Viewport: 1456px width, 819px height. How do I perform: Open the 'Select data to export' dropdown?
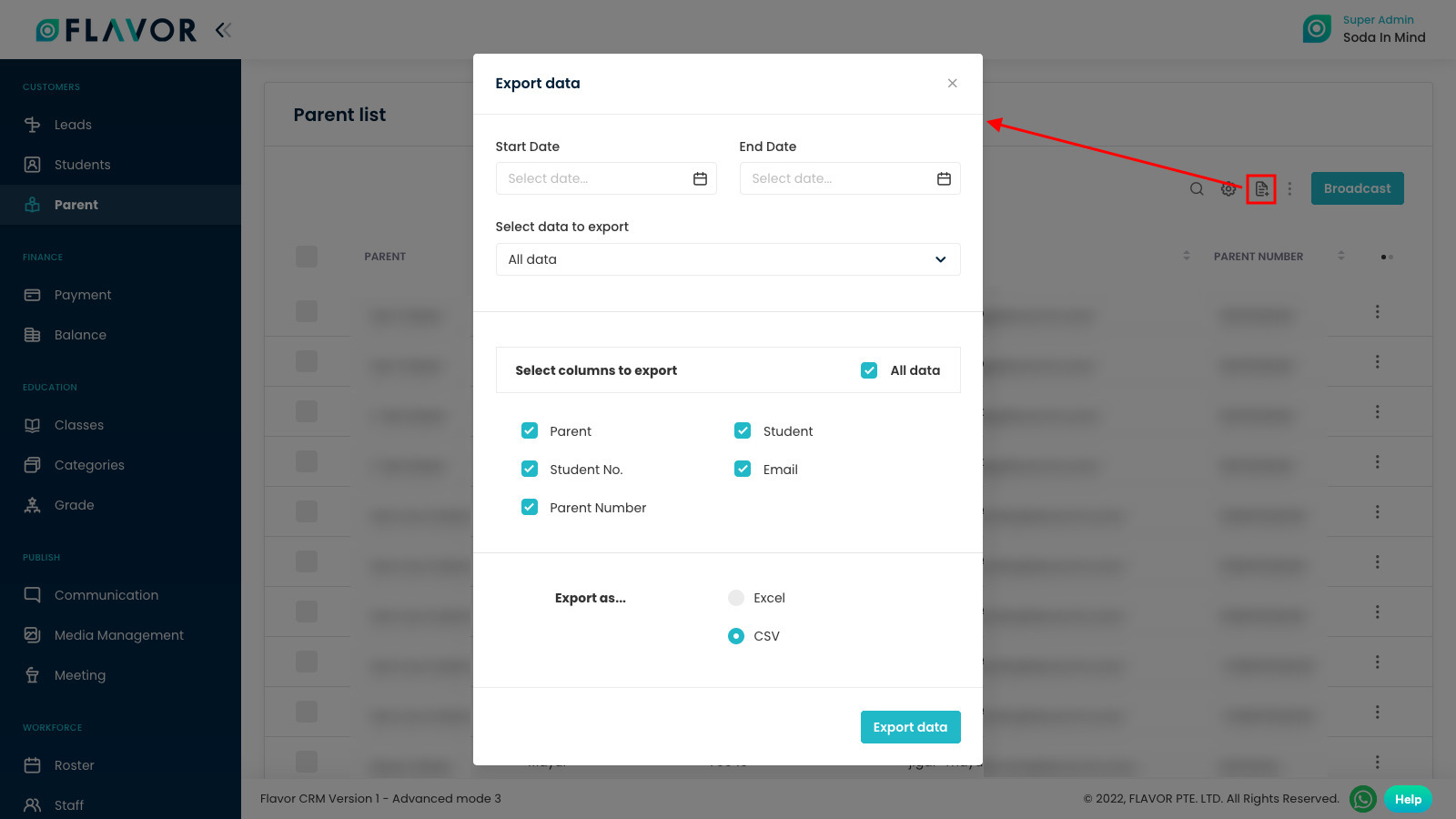pos(728,259)
